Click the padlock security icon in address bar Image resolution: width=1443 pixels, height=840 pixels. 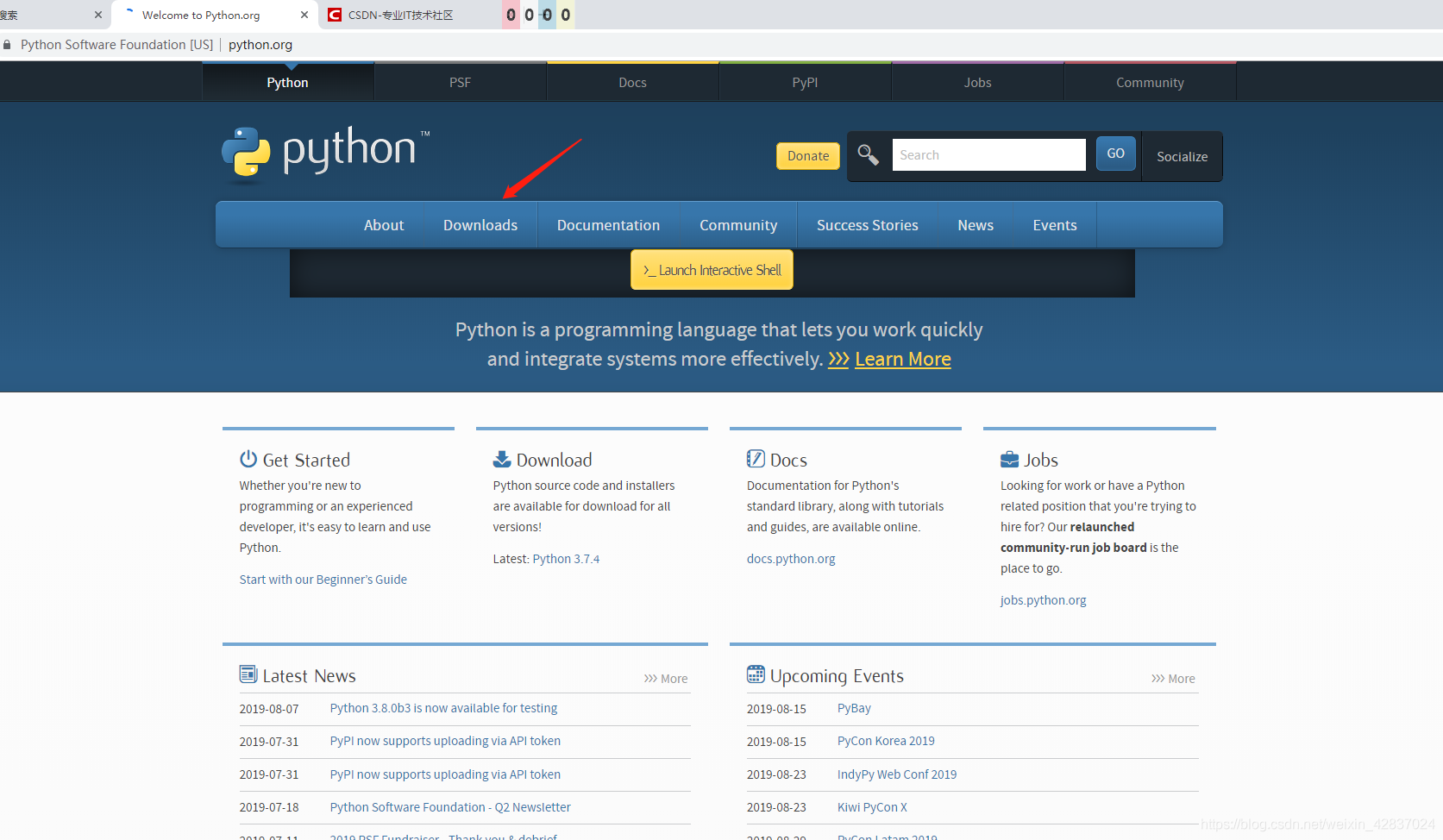click(x=7, y=45)
